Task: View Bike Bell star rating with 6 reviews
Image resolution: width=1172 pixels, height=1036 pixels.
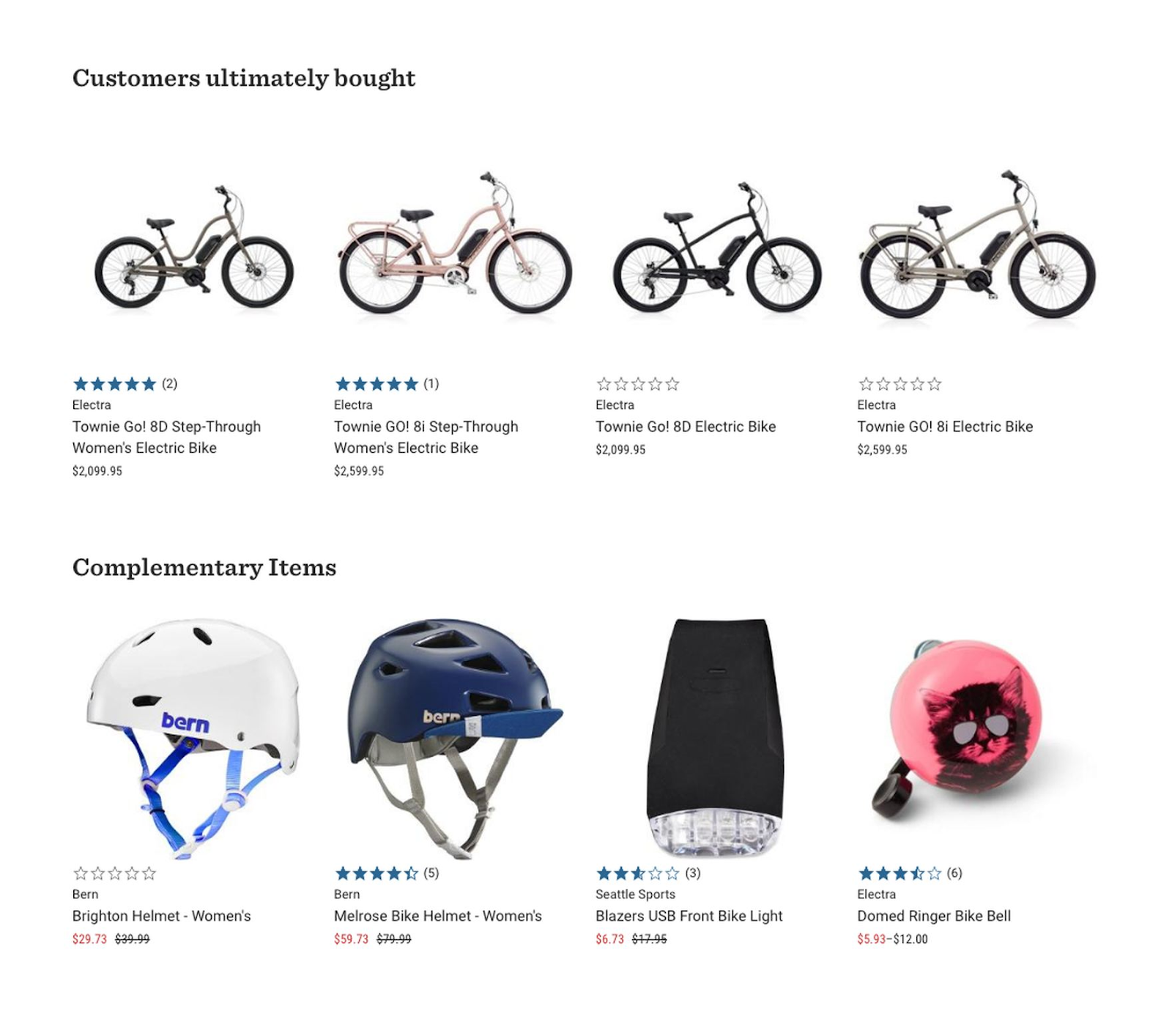Action: coord(910,873)
